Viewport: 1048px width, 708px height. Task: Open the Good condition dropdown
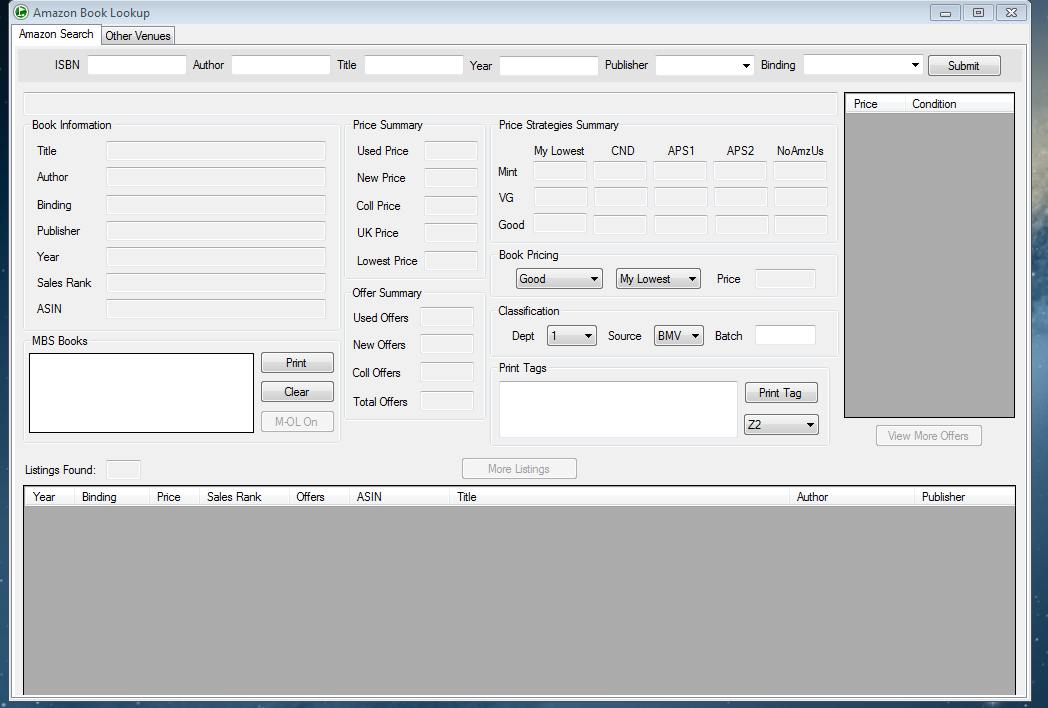tap(559, 279)
